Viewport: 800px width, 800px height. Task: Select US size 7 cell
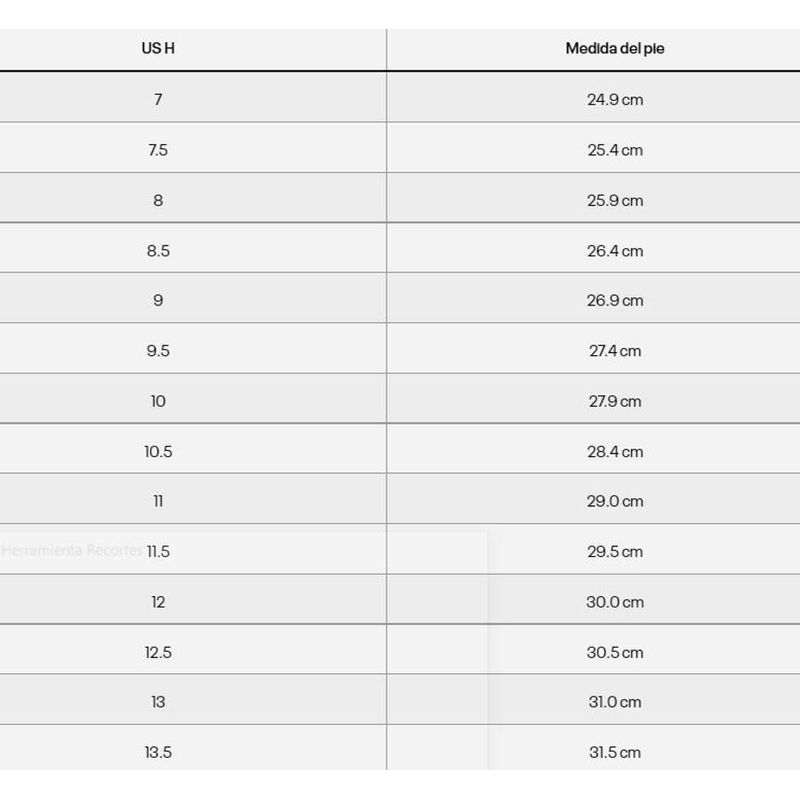pyautogui.click(x=158, y=99)
